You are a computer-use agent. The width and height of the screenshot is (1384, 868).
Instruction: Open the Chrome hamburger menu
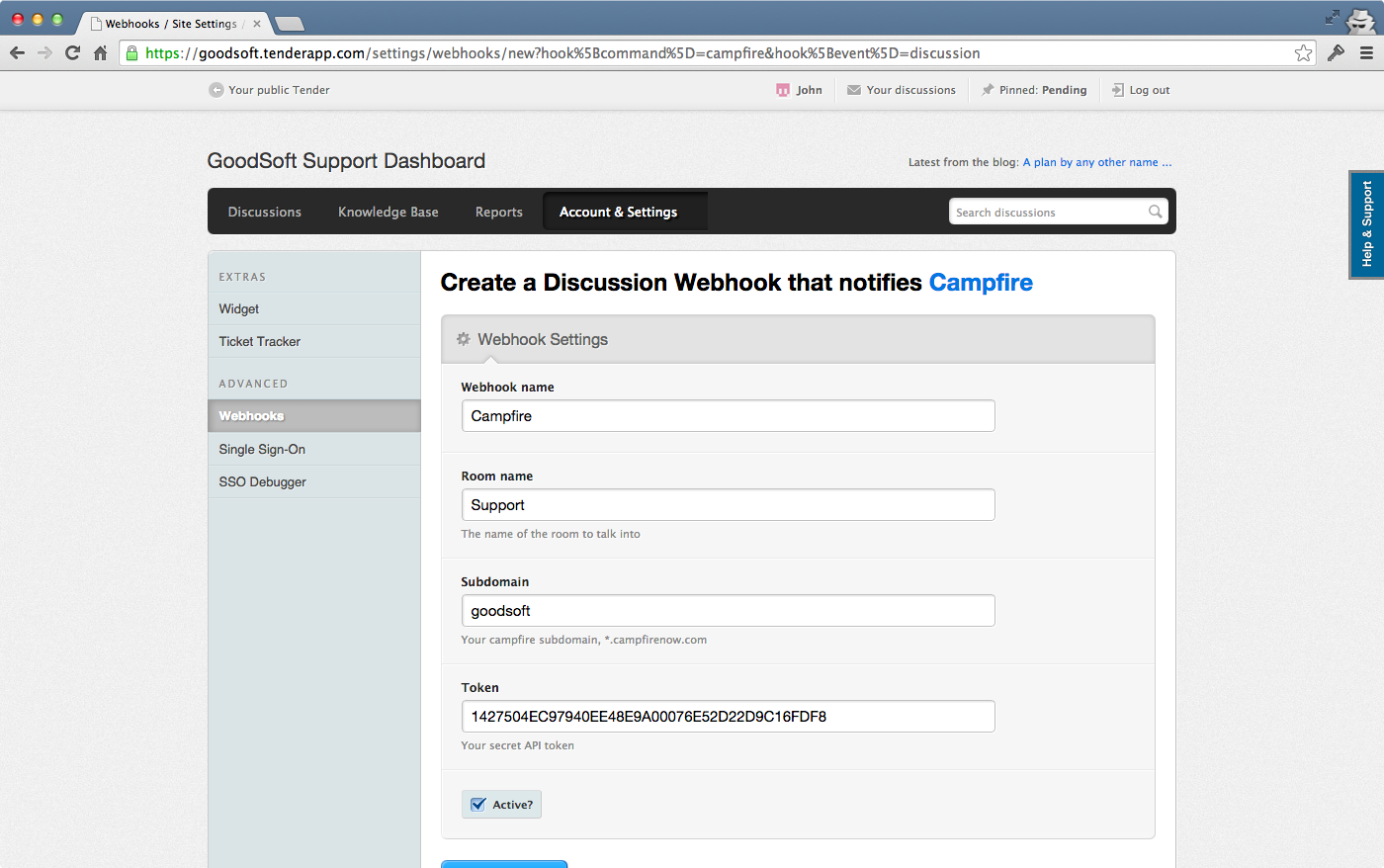click(1366, 53)
